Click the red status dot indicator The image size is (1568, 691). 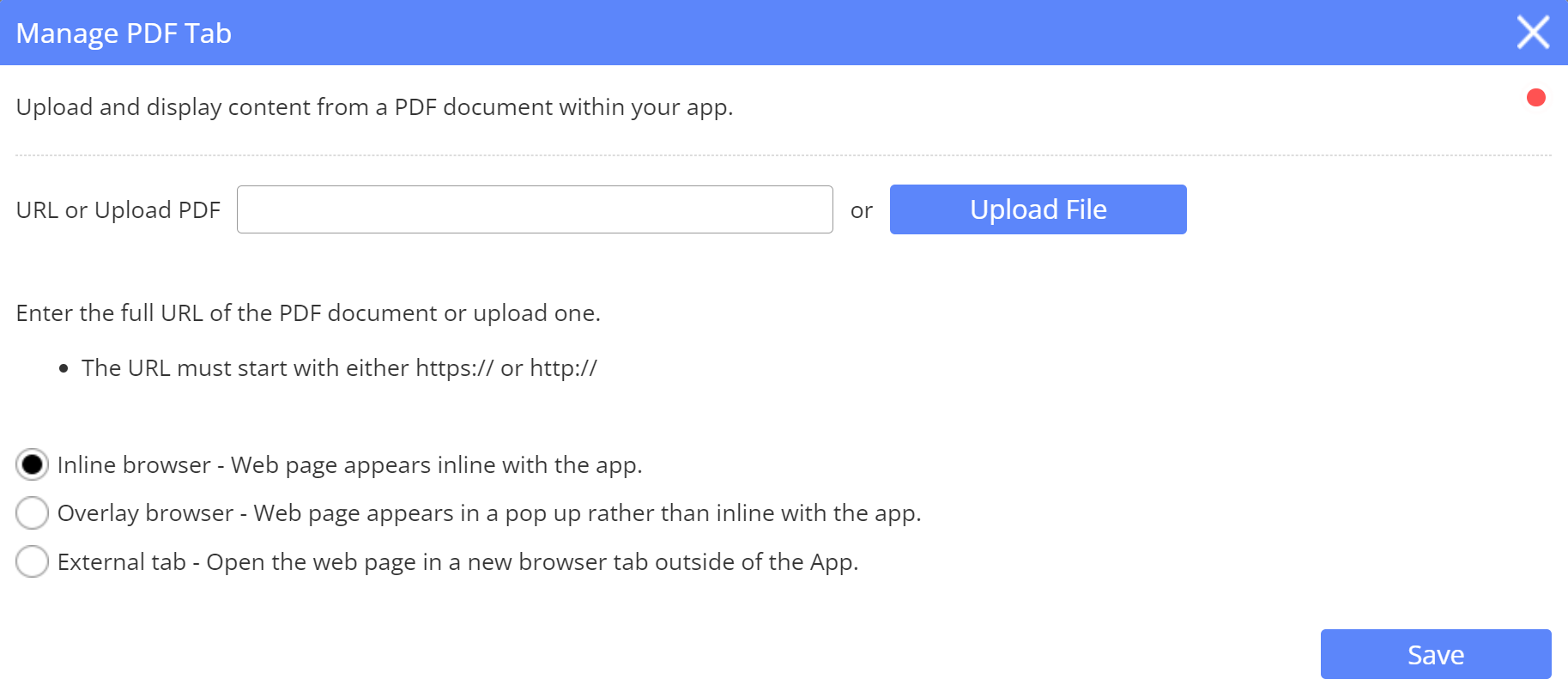1535,98
